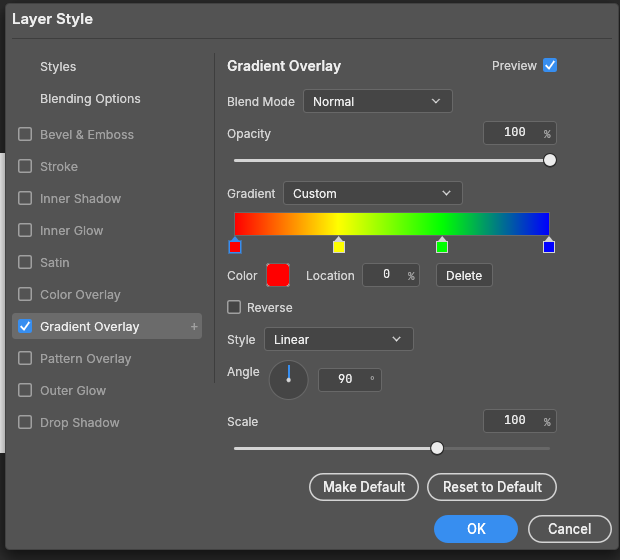Select the blue gradient color stop
Viewport: 620px width, 560px height.
pyautogui.click(x=549, y=246)
